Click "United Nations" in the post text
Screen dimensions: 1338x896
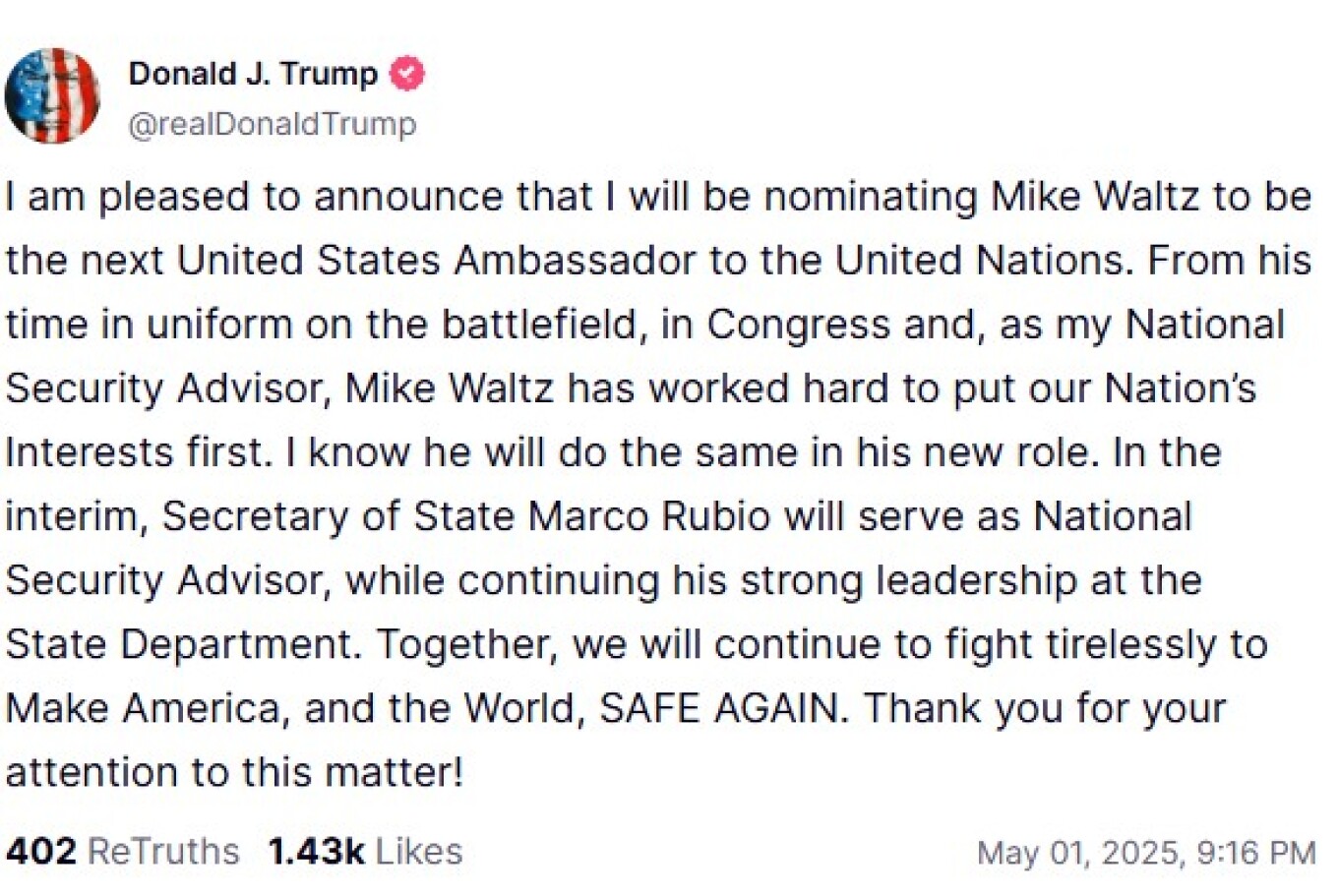(x=979, y=261)
